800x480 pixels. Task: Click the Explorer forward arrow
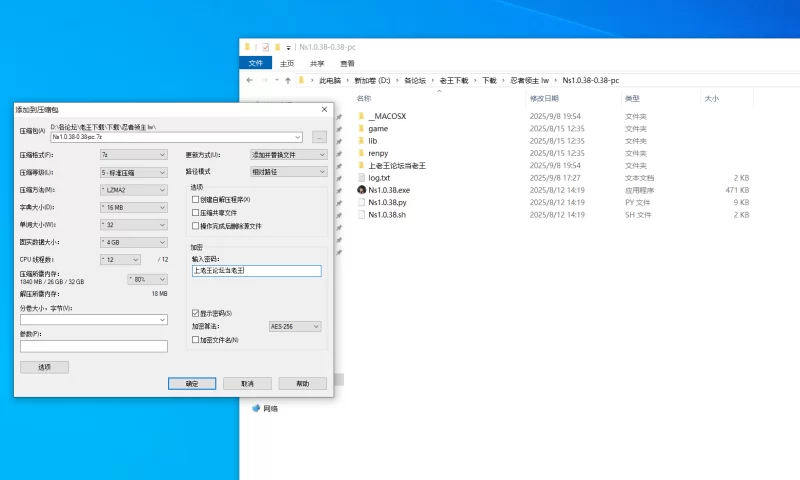point(265,80)
